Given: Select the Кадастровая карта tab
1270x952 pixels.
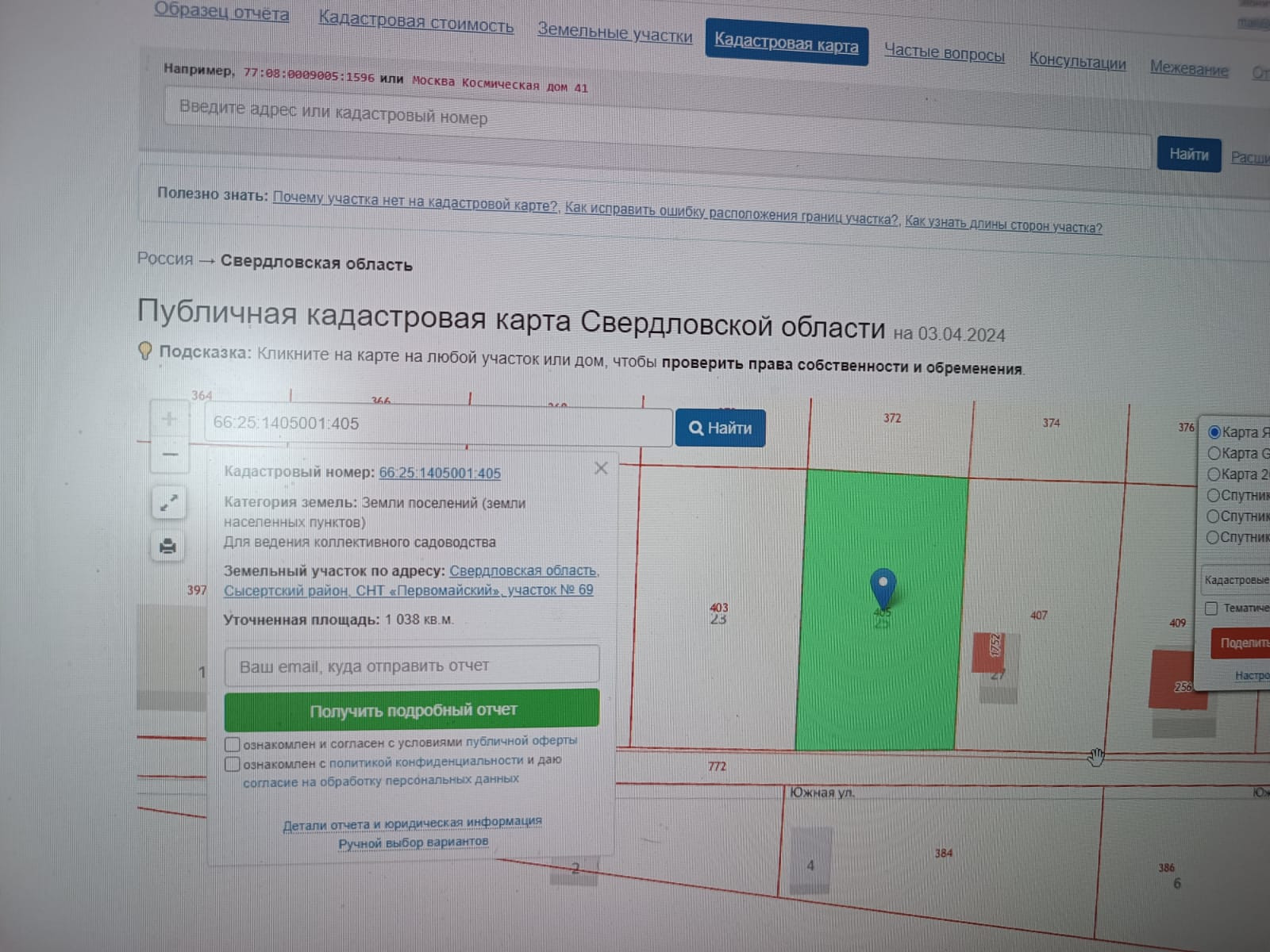Looking at the screenshot, I should click(x=786, y=42).
